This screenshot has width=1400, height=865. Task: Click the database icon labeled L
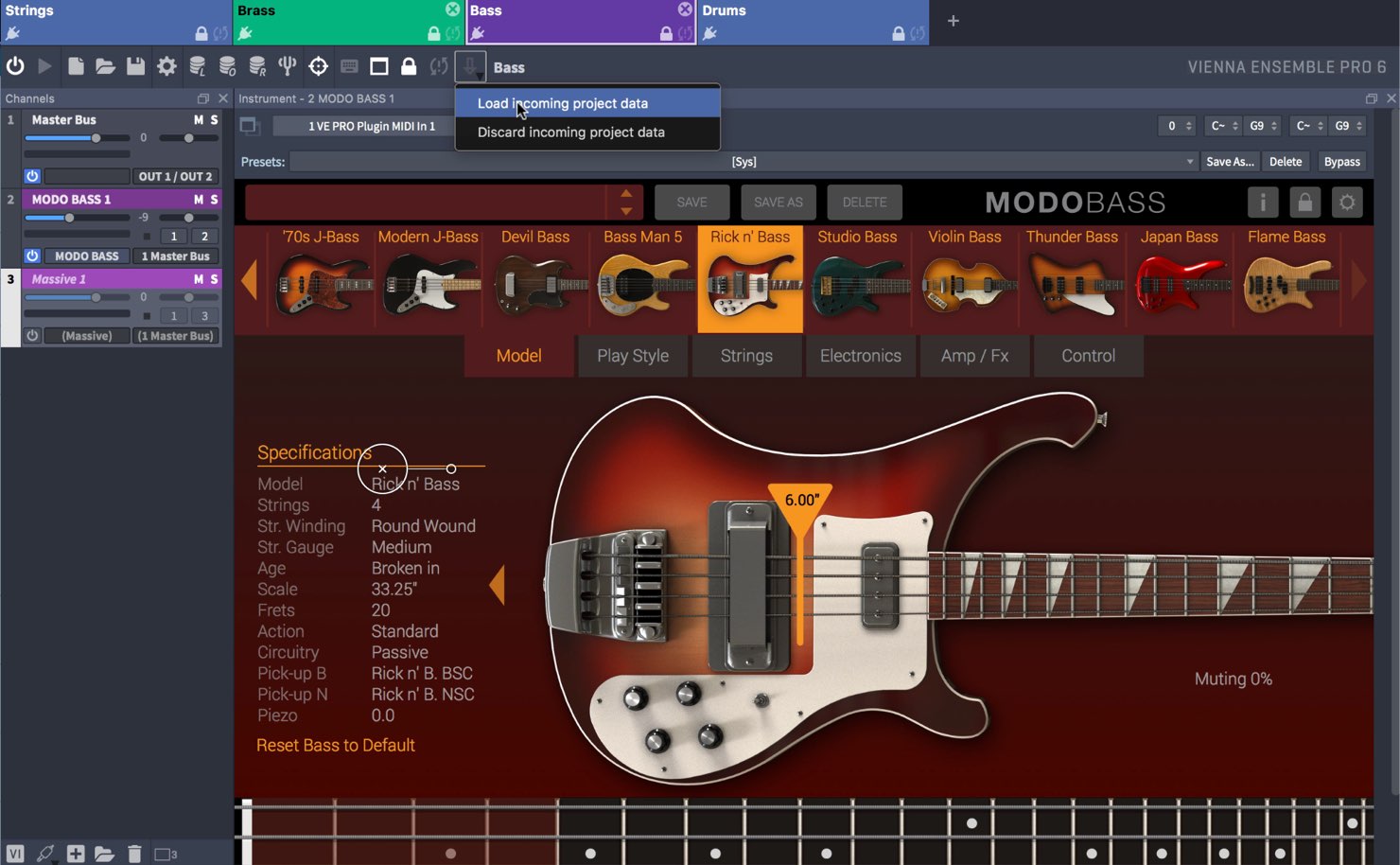click(197, 66)
